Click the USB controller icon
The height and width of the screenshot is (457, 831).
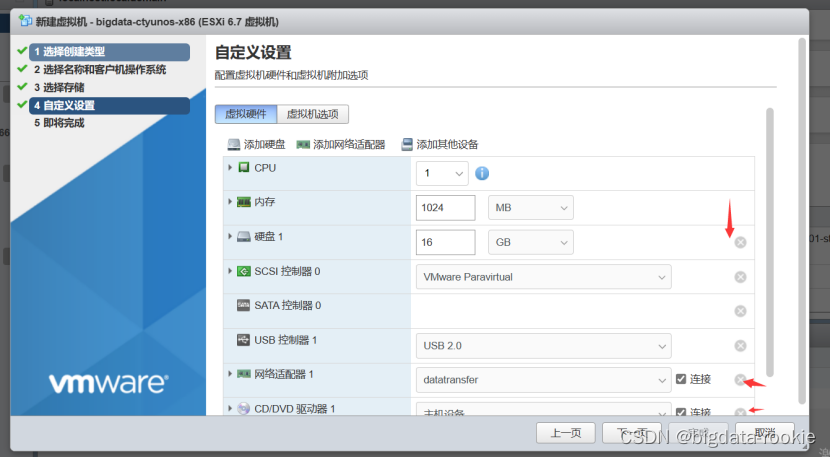(243, 340)
